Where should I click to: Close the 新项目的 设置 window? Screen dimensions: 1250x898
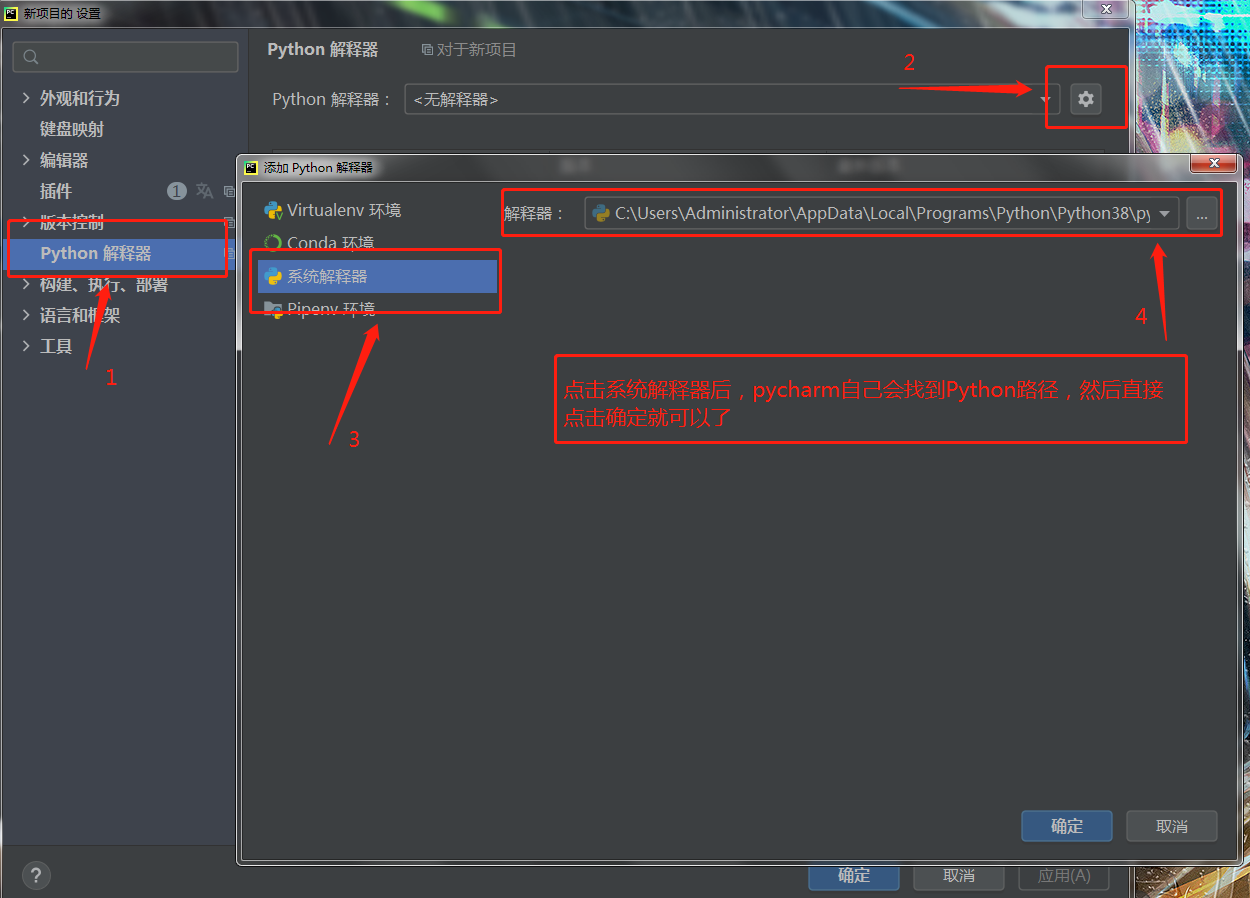[x=1106, y=8]
